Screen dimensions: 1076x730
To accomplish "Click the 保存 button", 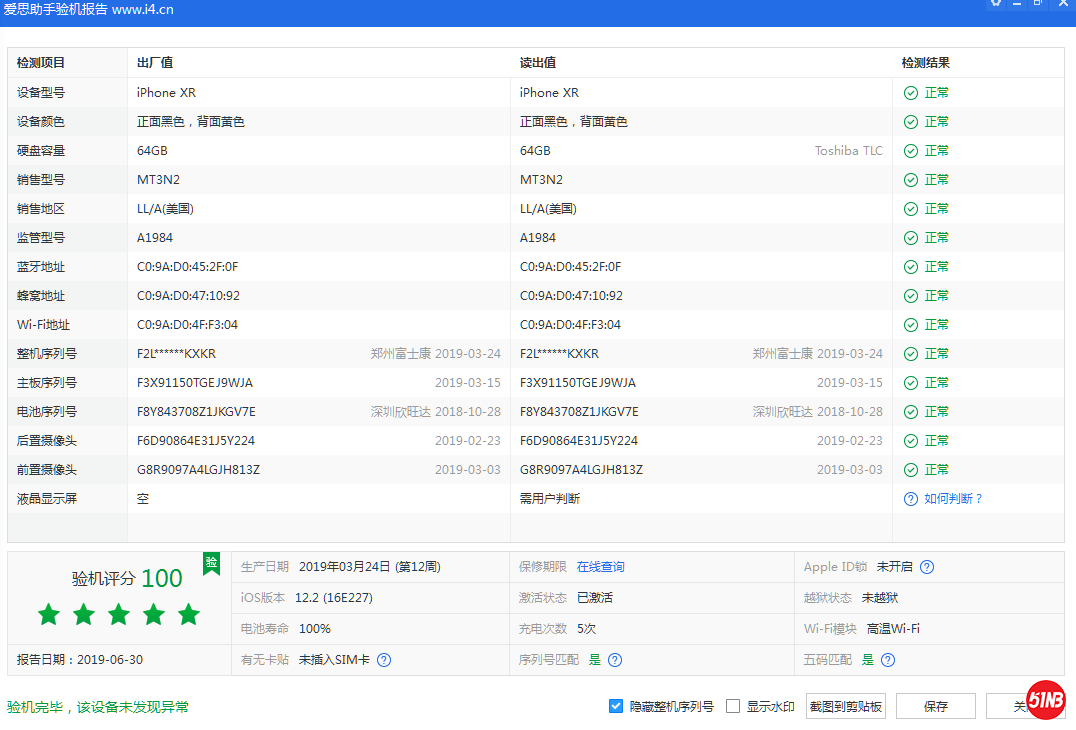I will click(935, 706).
